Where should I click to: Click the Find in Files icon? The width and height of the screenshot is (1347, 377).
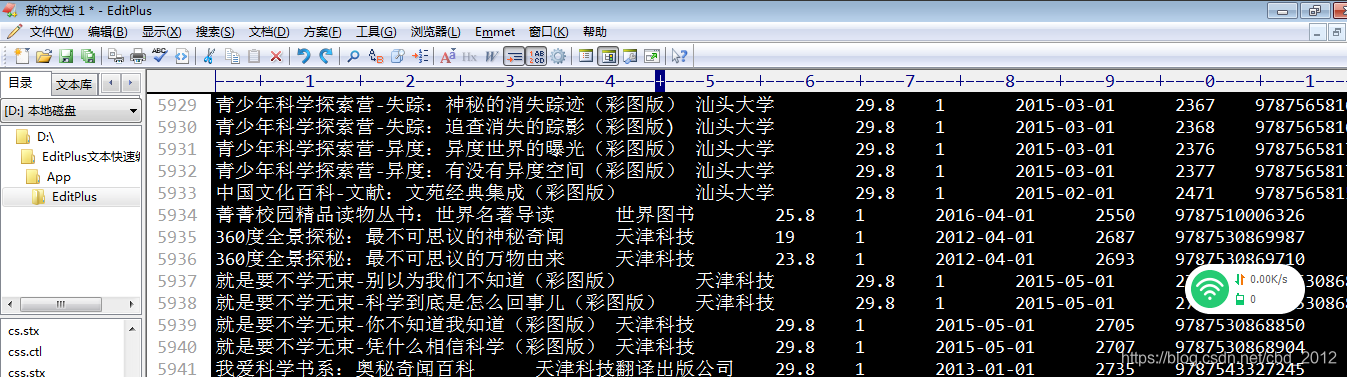point(398,56)
